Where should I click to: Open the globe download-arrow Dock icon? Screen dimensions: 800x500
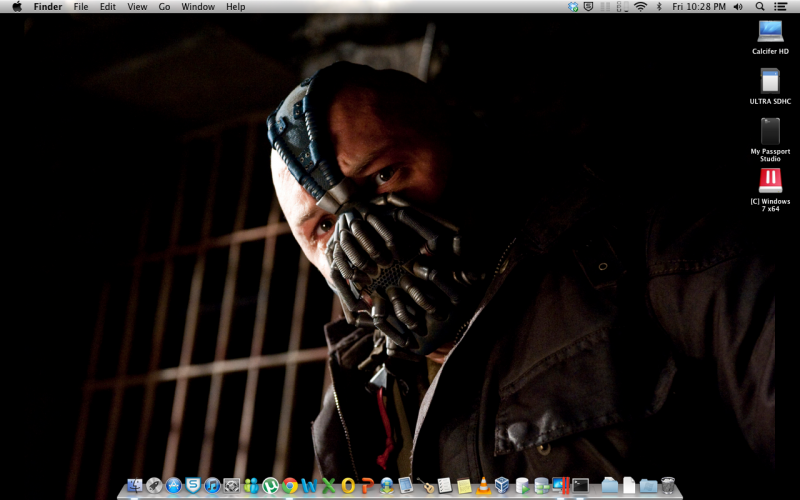click(x=387, y=485)
